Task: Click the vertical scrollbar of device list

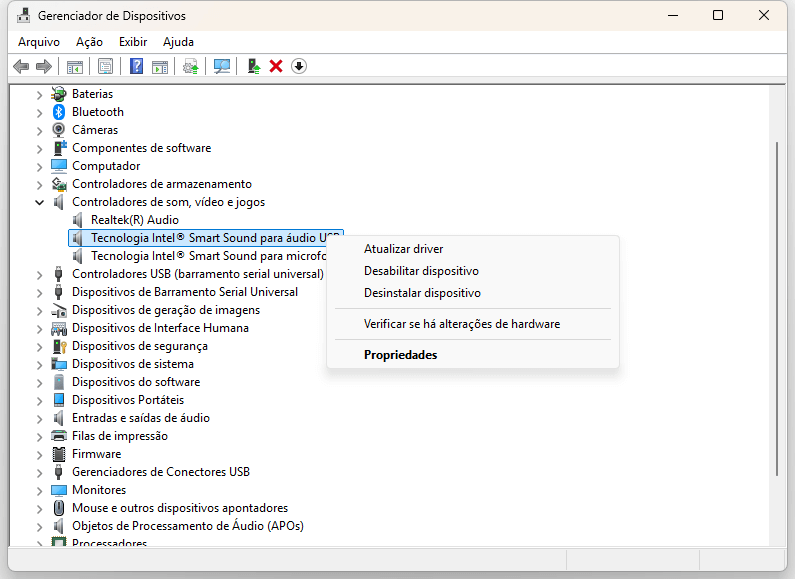Action: (777, 300)
